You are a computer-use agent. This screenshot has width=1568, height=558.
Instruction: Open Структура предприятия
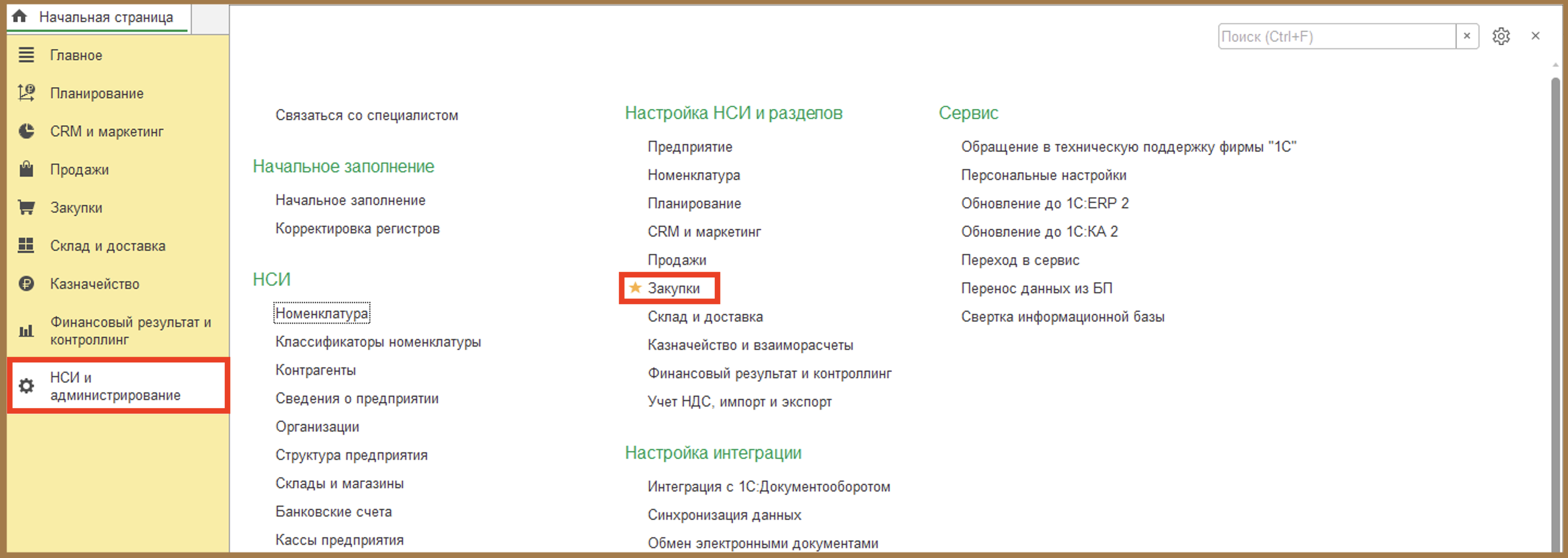point(351,455)
